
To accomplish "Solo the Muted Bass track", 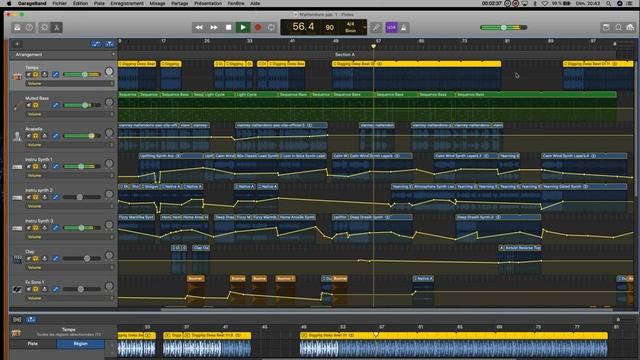I will [36, 105].
